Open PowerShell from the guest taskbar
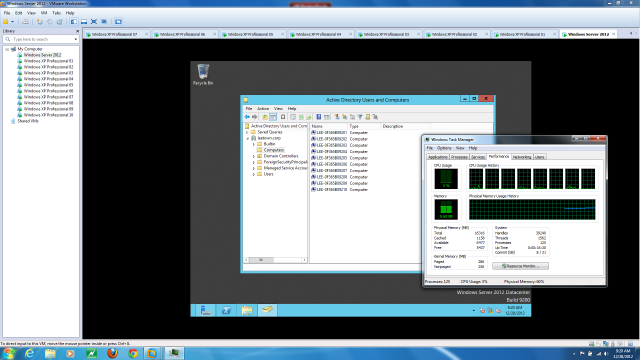Image resolution: width=640 pixels, height=360 pixels. point(226,311)
